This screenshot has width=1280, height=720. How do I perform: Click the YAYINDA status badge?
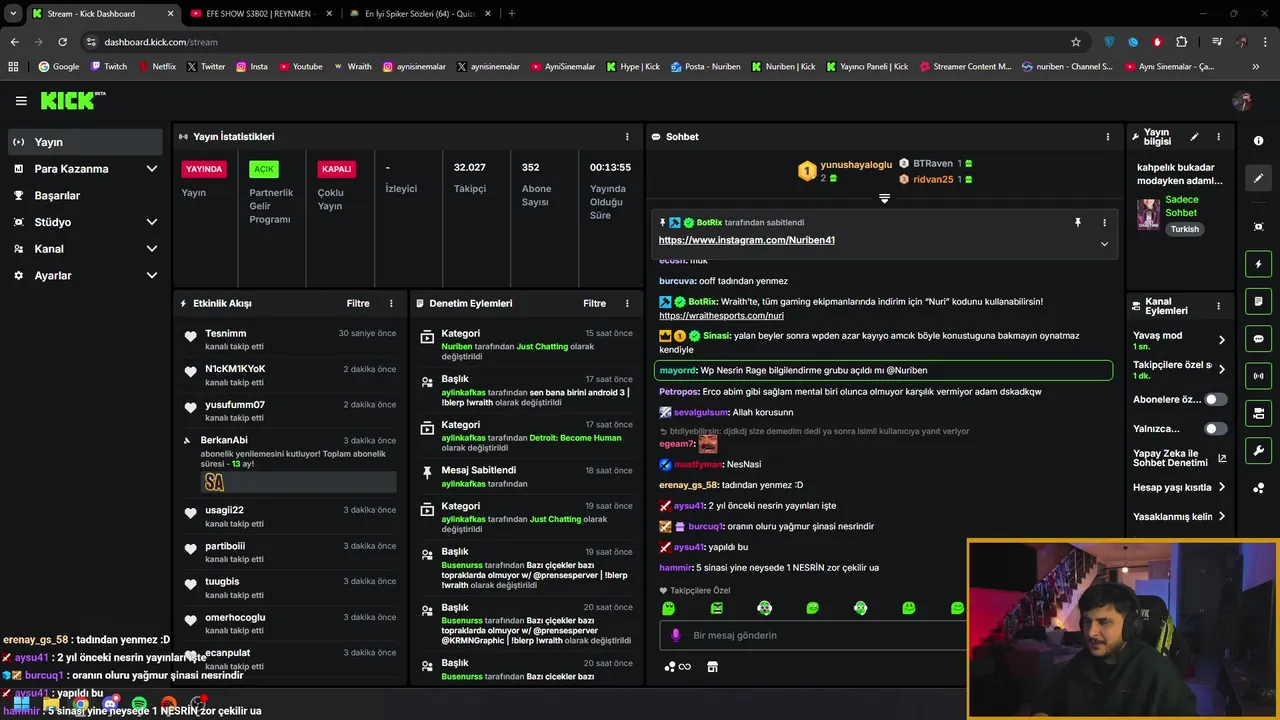[x=204, y=169]
